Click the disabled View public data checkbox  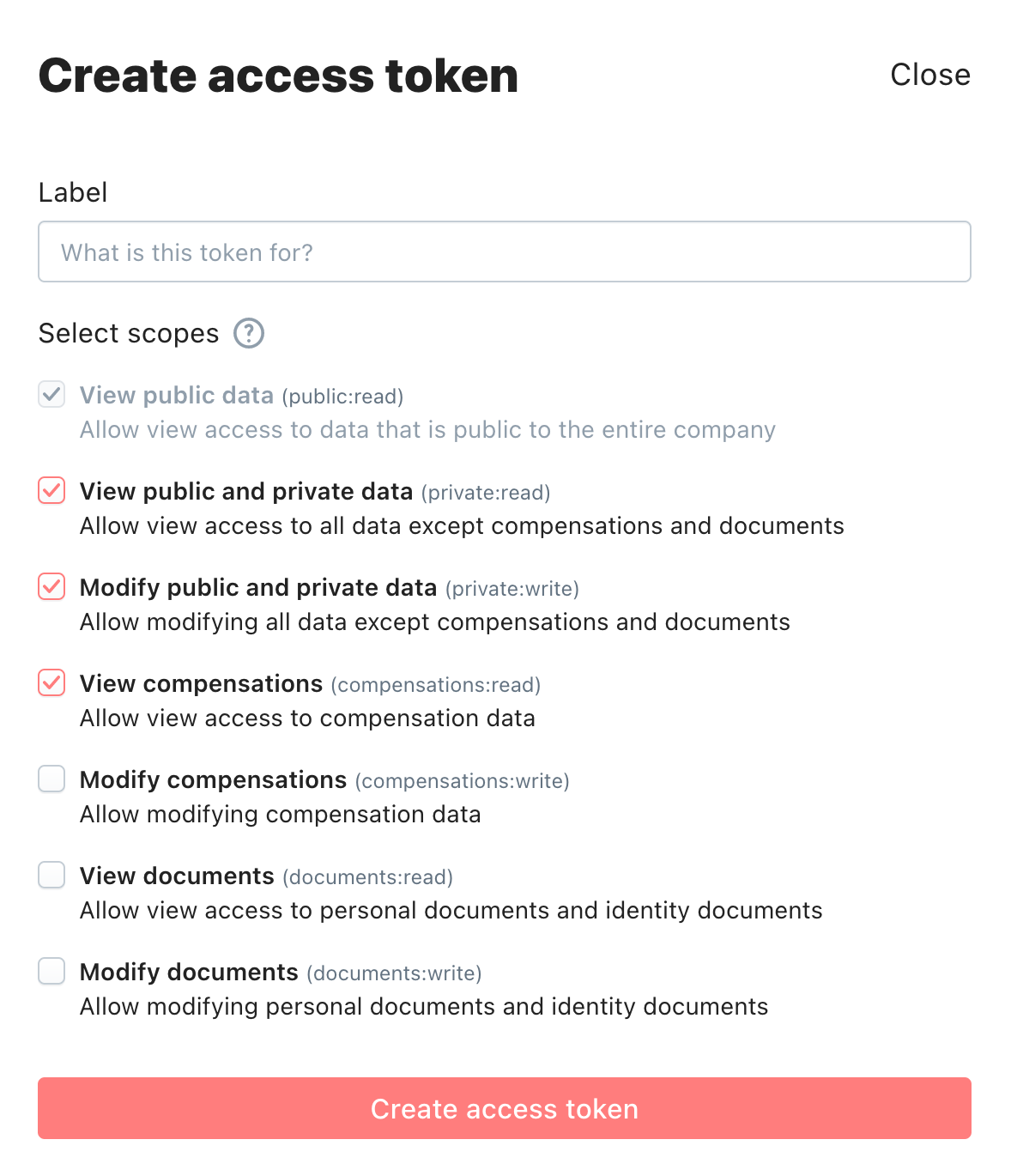click(51, 394)
